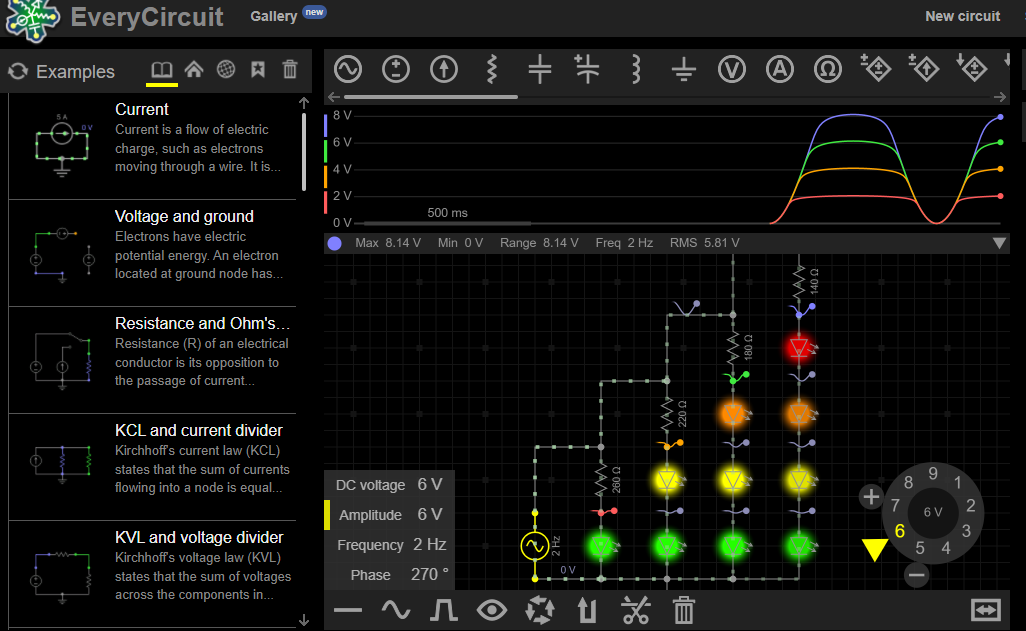Select the 260 Ω resistor
1026x631 pixels.
pyautogui.click(x=601, y=480)
